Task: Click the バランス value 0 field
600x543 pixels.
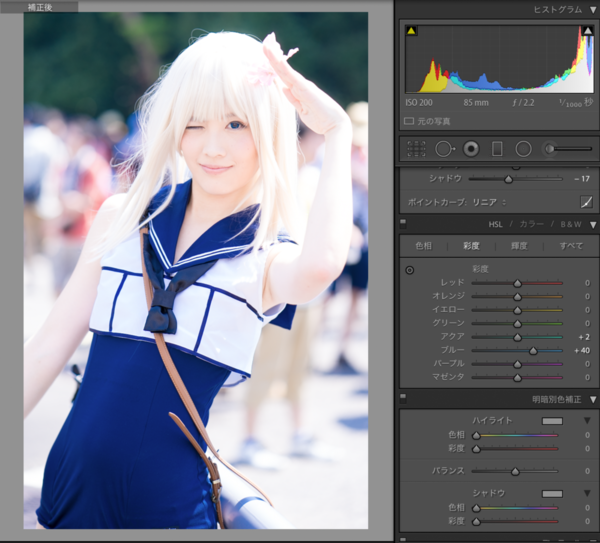Action: (x=587, y=471)
